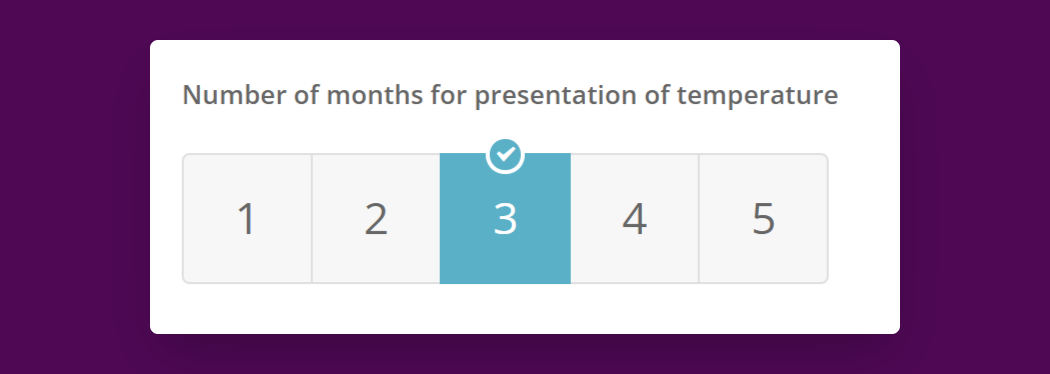Choose the segment left of selected 3
1050x374 pixels.
pos(376,219)
